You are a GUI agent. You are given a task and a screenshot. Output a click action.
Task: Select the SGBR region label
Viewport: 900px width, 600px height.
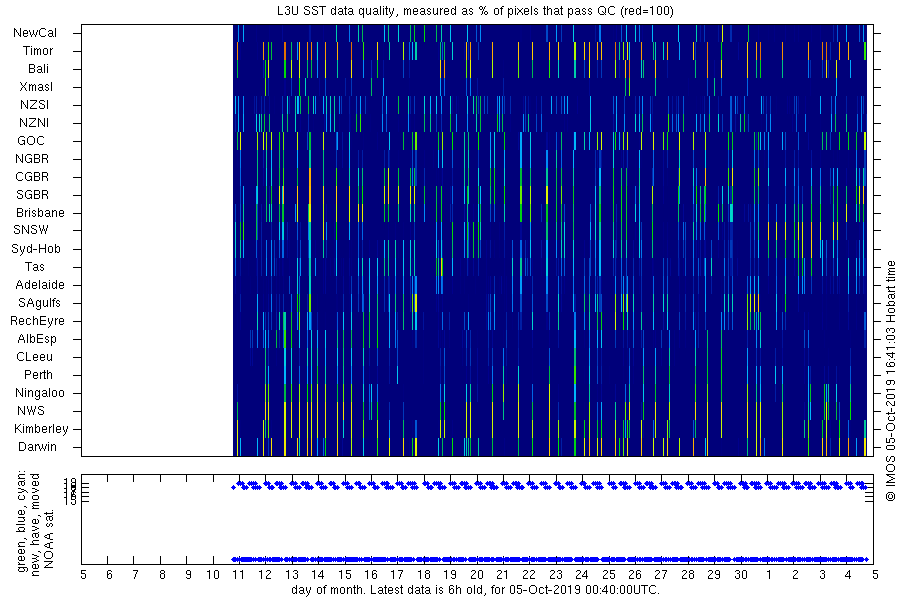click(32, 195)
